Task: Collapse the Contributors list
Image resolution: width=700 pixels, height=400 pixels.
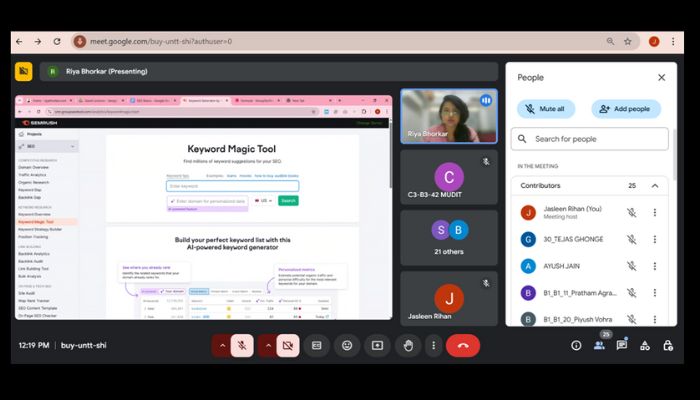Action: pos(655,186)
